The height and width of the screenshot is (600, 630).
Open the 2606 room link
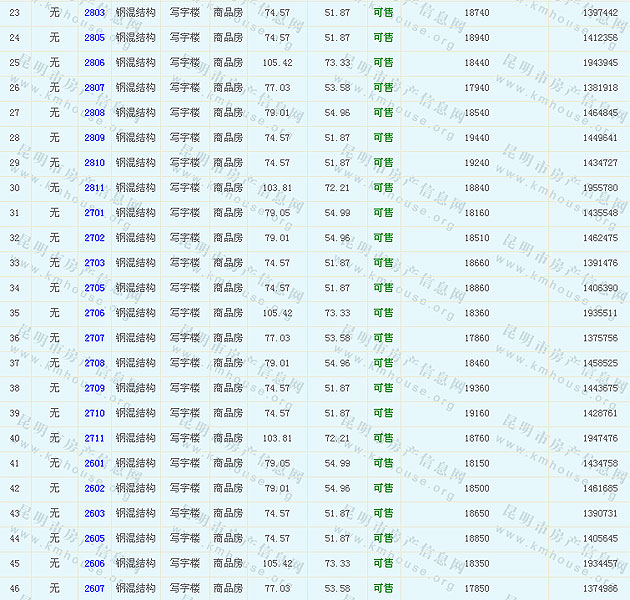(94, 563)
